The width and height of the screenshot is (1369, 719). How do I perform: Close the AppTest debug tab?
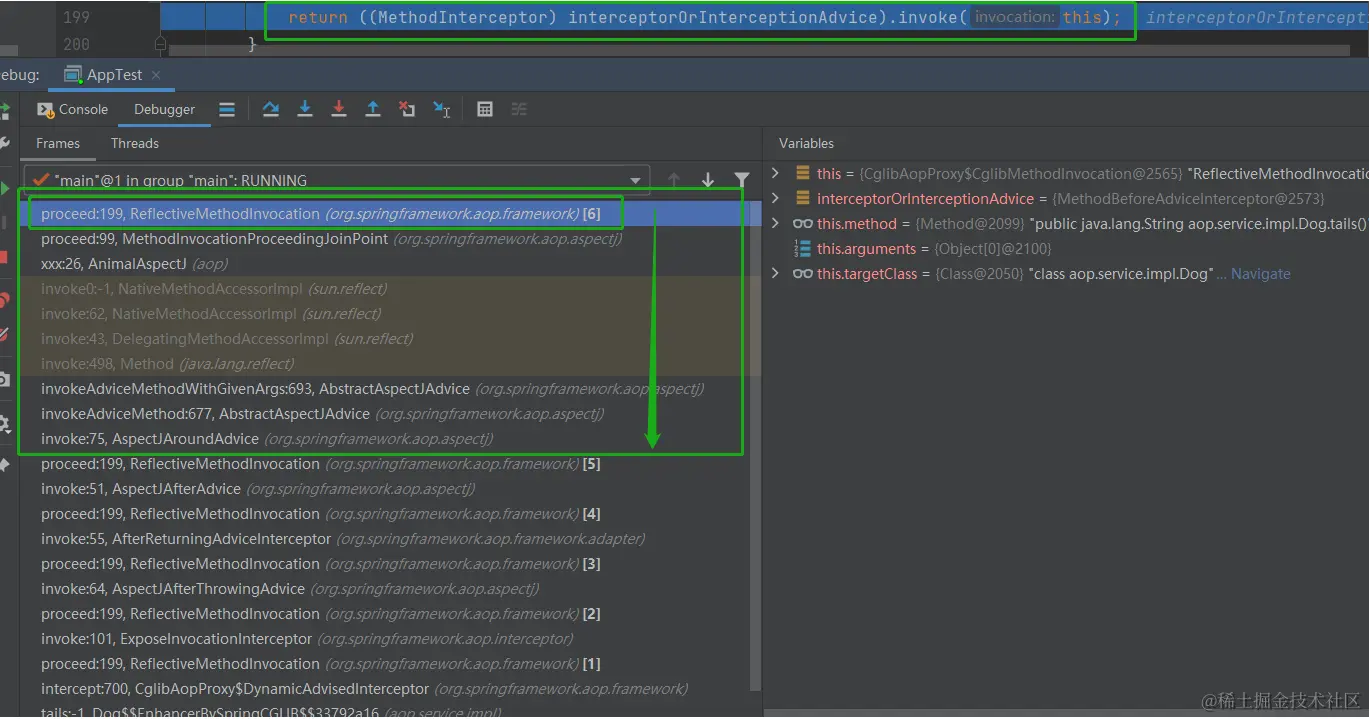pyautogui.click(x=157, y=75)
